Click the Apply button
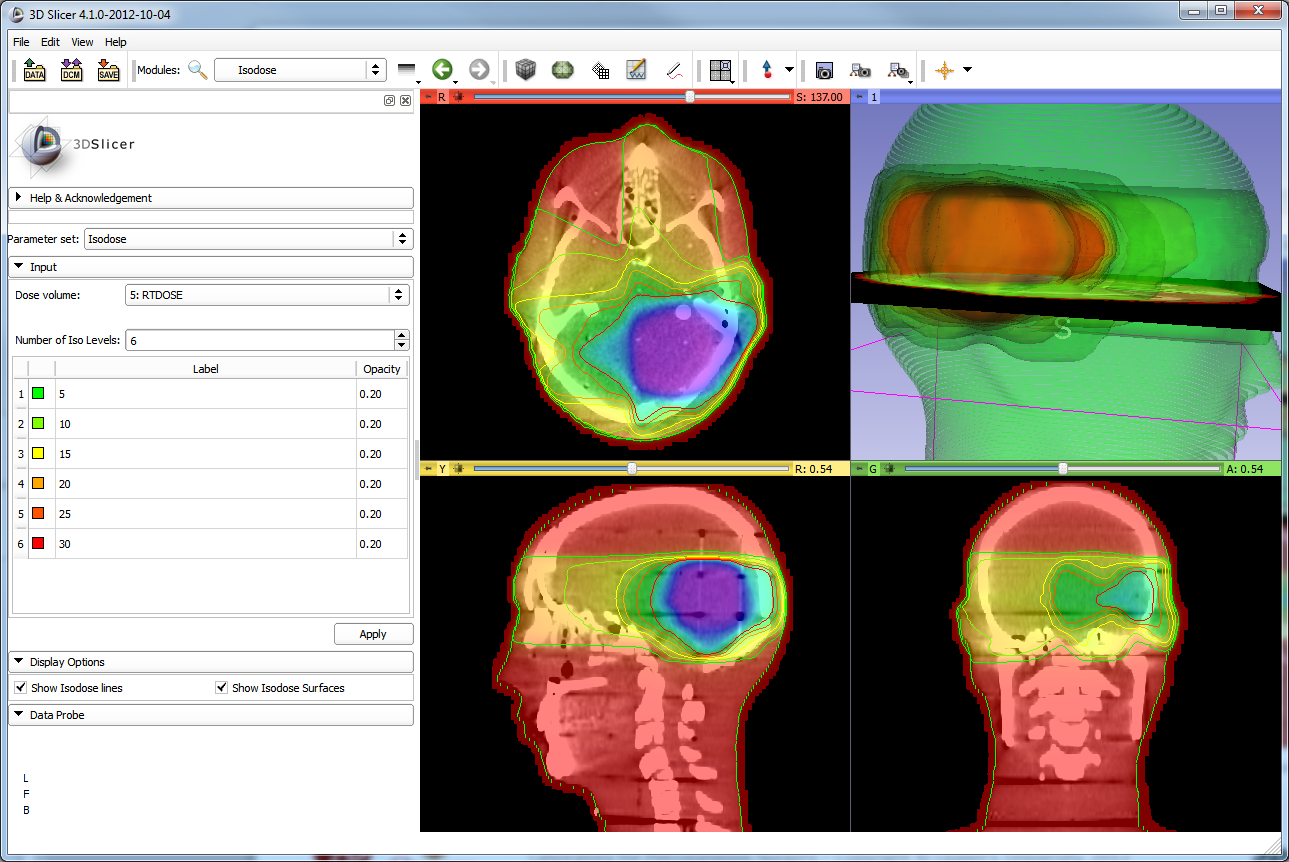The width and height of the screenshot is (1289, 862). [373, 634]
